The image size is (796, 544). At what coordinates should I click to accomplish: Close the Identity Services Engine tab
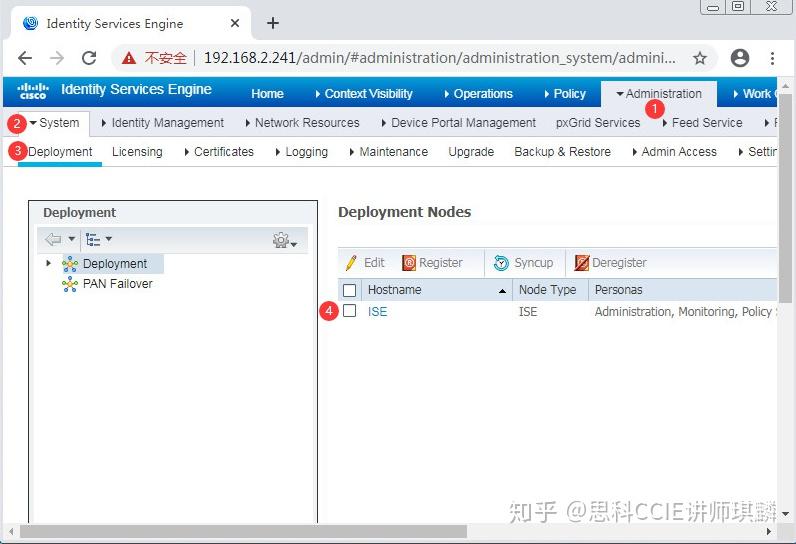click(x=235, y=23)
